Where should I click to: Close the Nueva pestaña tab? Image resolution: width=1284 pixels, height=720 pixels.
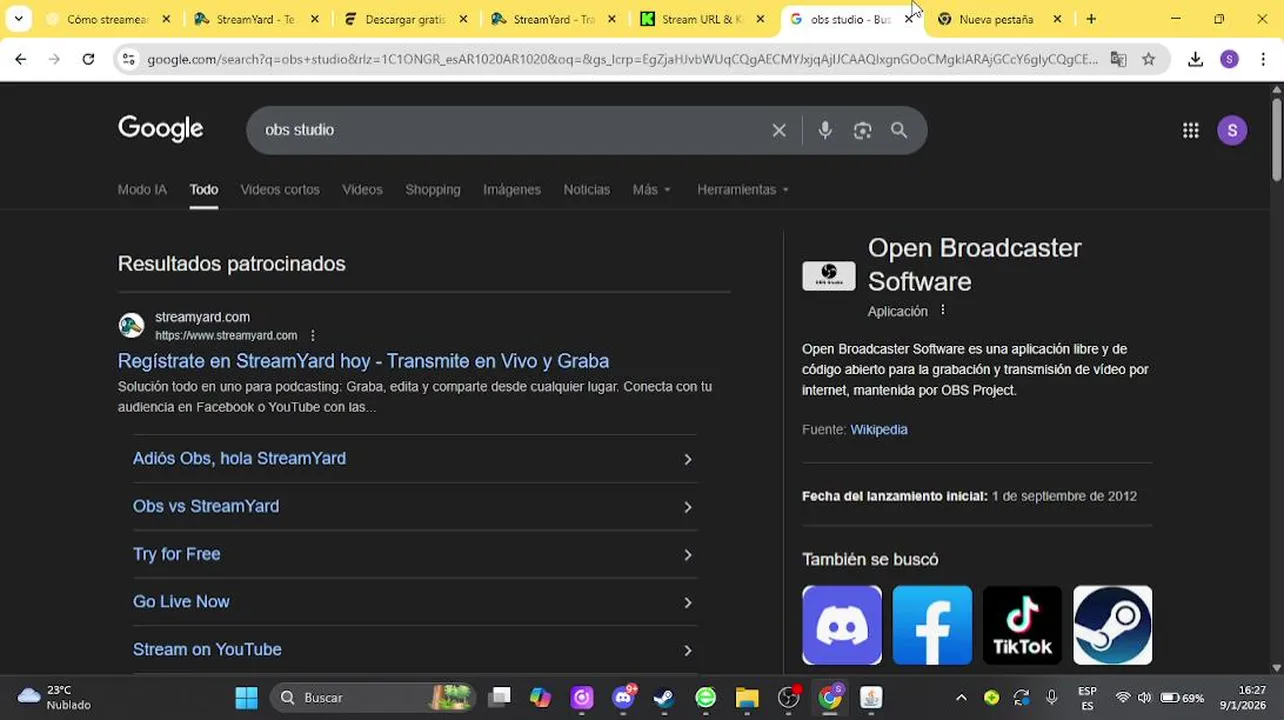[1057, 19]
